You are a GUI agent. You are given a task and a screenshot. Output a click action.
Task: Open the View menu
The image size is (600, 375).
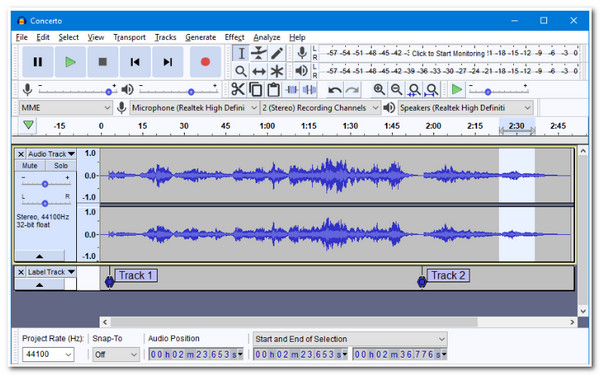tap(96, 37)
